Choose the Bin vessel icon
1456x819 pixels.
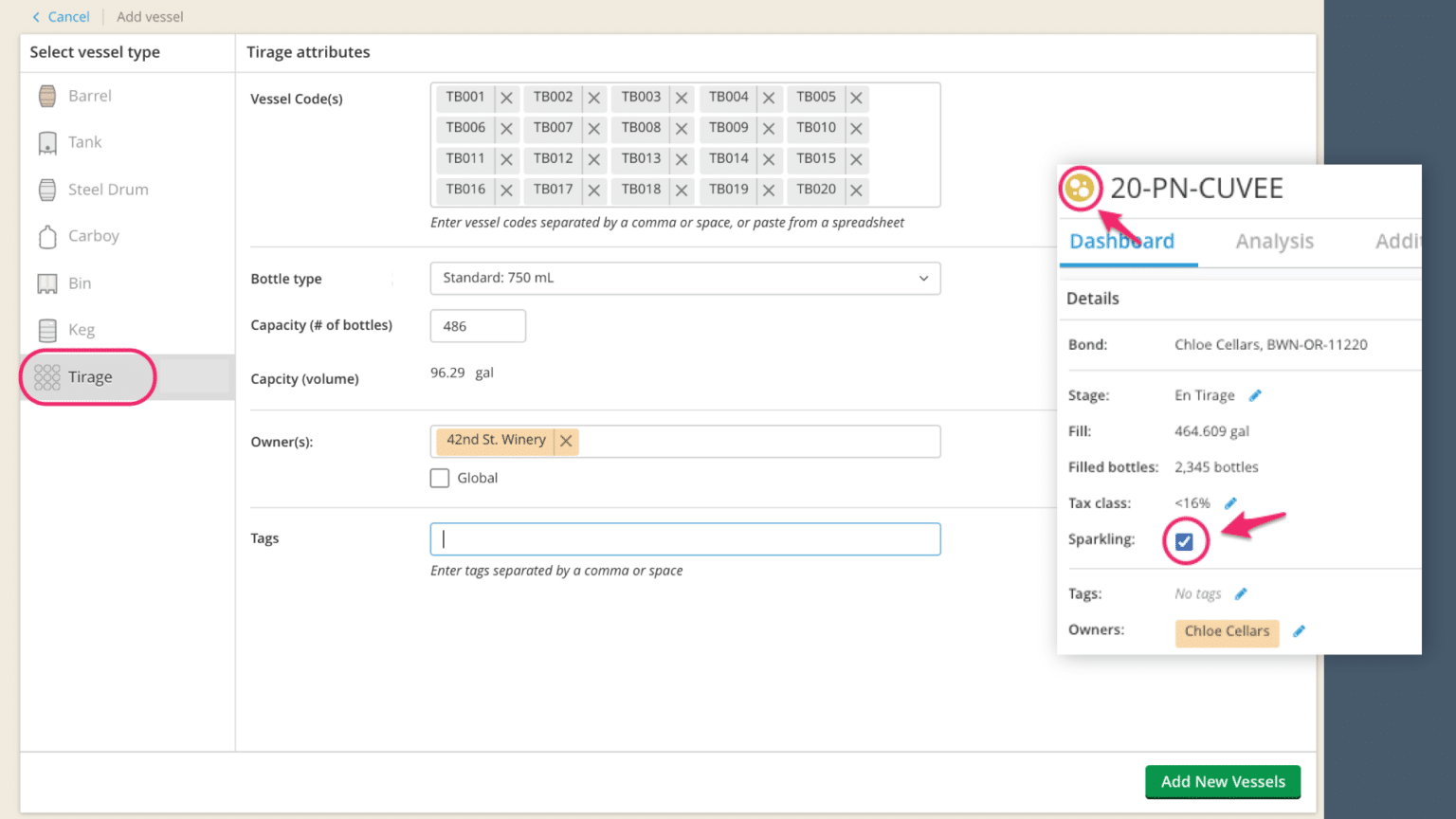click(47, 283)
